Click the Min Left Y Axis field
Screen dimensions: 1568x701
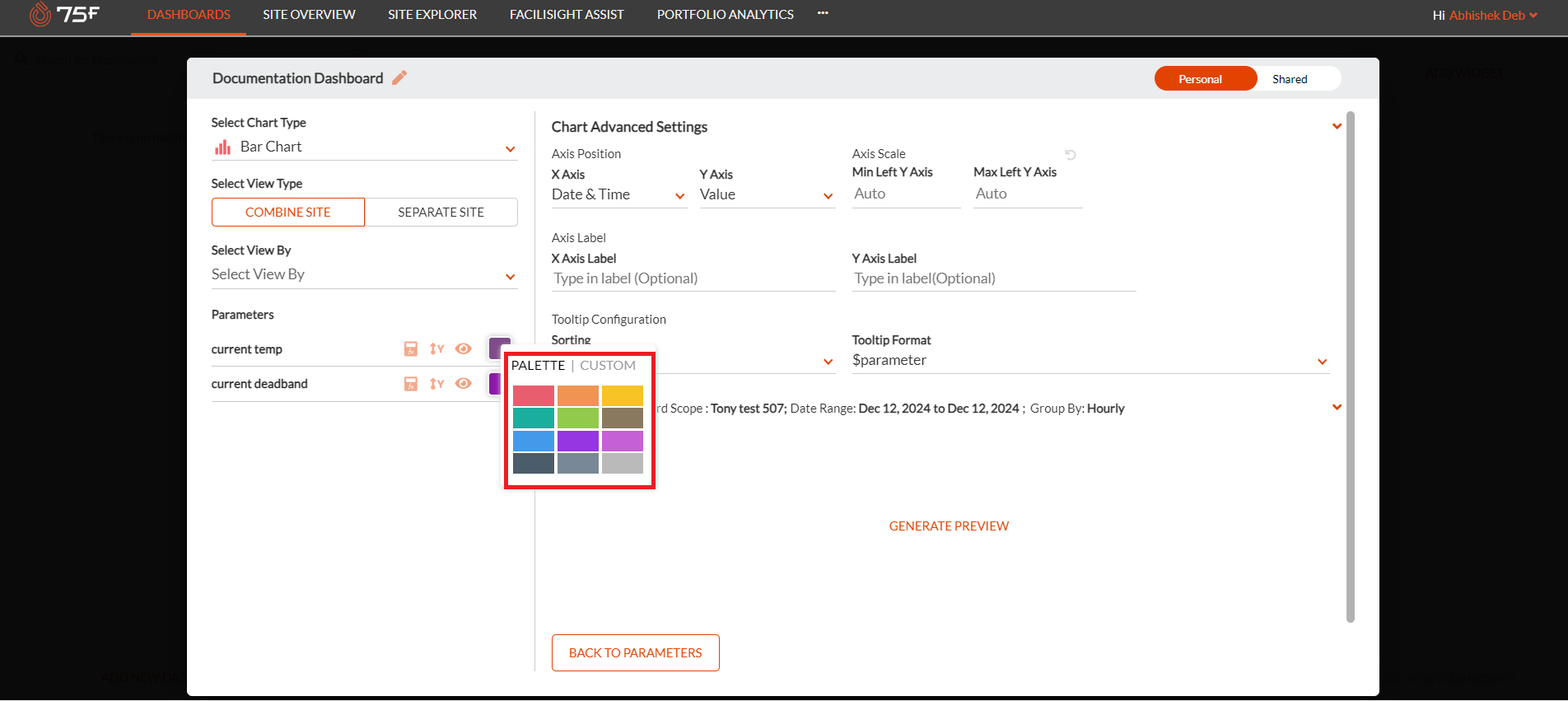point(906,194)
